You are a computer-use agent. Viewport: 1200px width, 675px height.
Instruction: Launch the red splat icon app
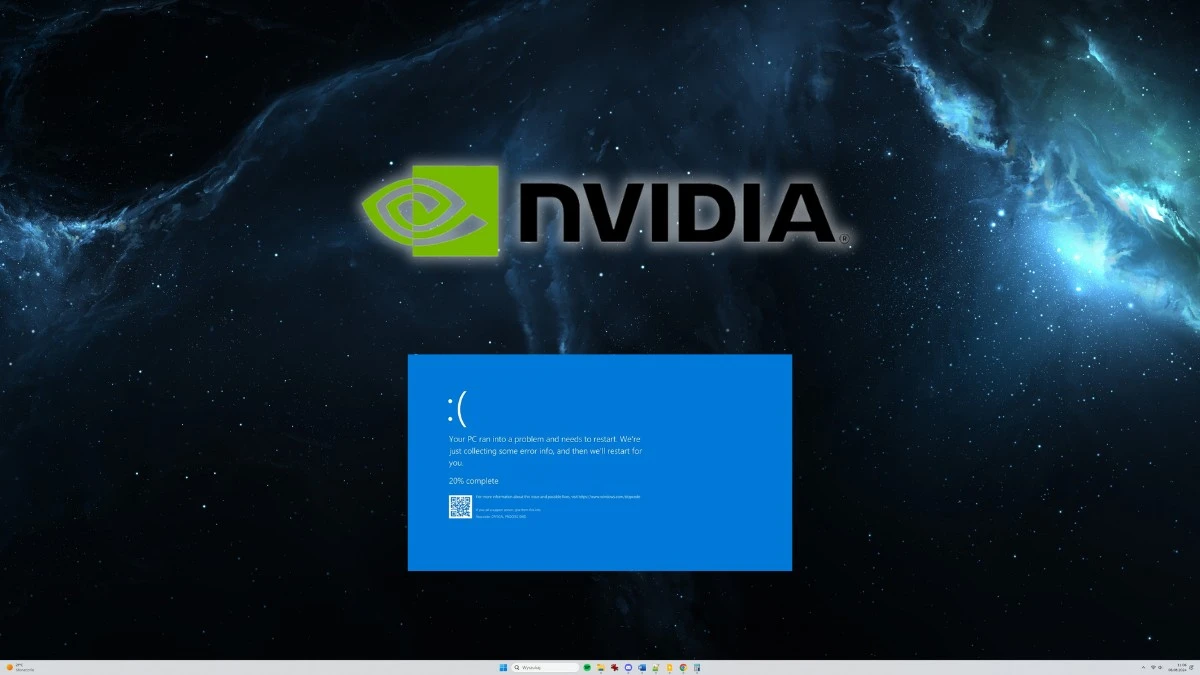pos(614,667)
